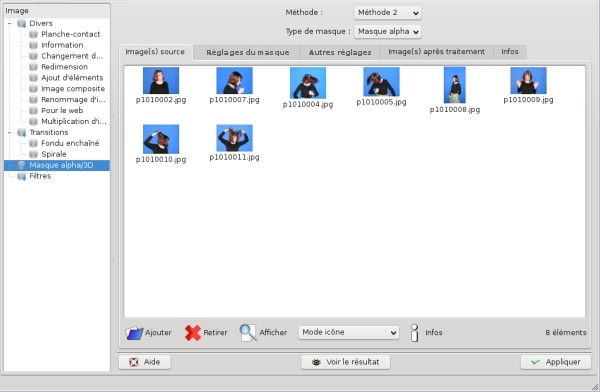
Task: Click the Filtres category icon
Action: [x=21, y=176]
